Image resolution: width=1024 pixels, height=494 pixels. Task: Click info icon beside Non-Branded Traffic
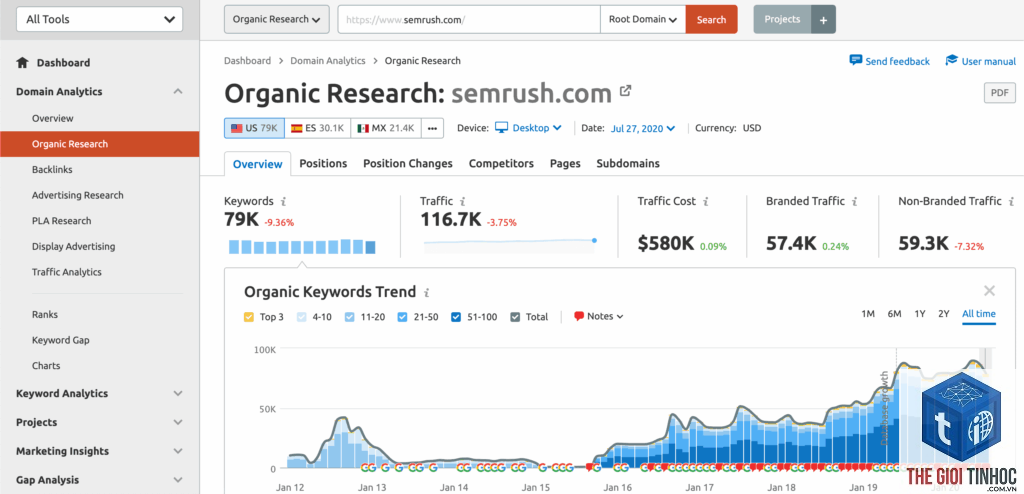click(1012, 202)
